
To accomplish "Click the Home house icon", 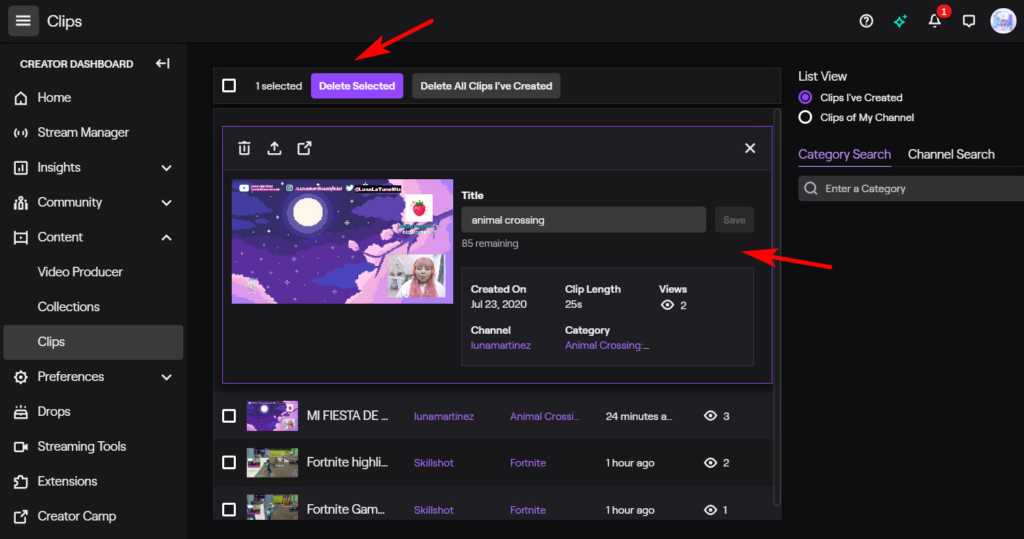I will pos(21,98).
